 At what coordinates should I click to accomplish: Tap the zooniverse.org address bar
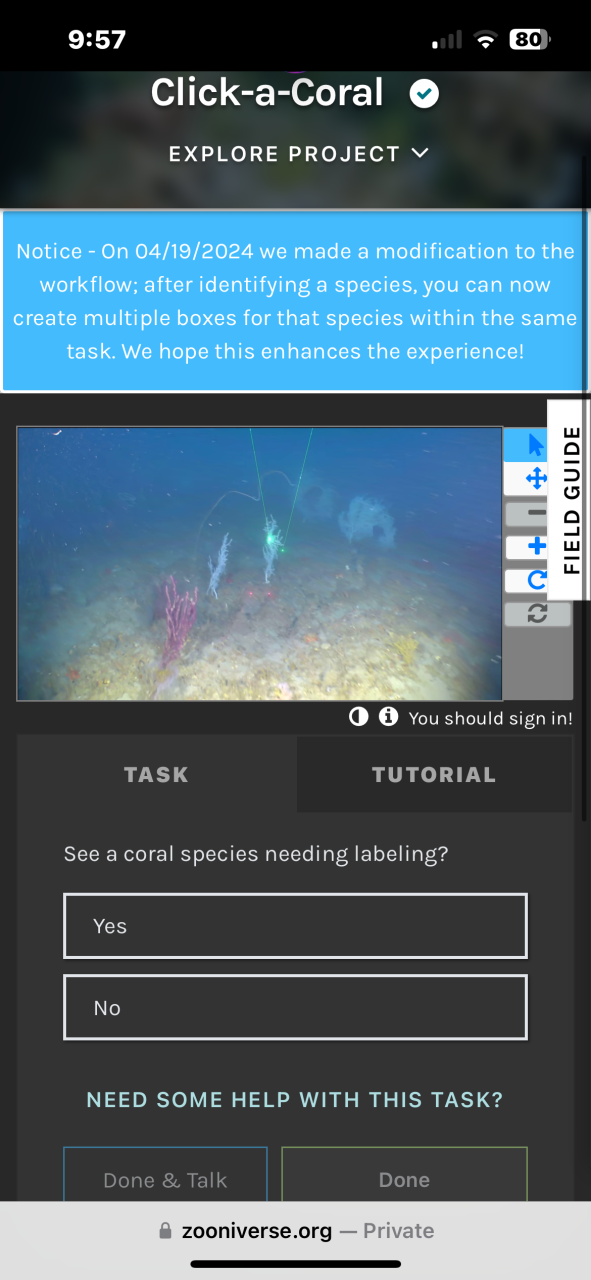(x=295, y=1231)
